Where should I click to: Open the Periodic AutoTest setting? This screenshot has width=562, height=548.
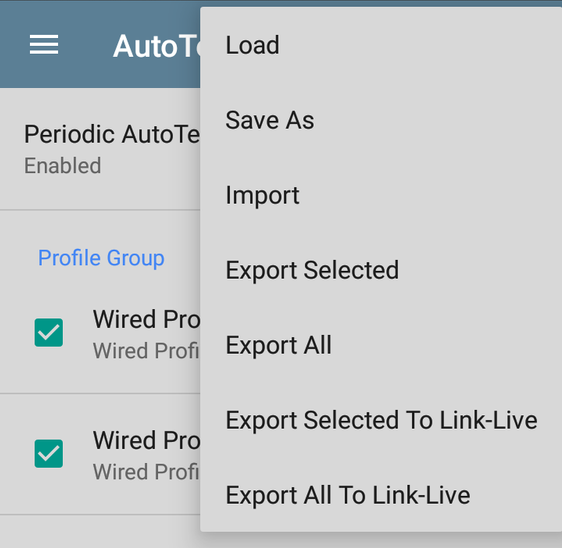pos(100,149)
